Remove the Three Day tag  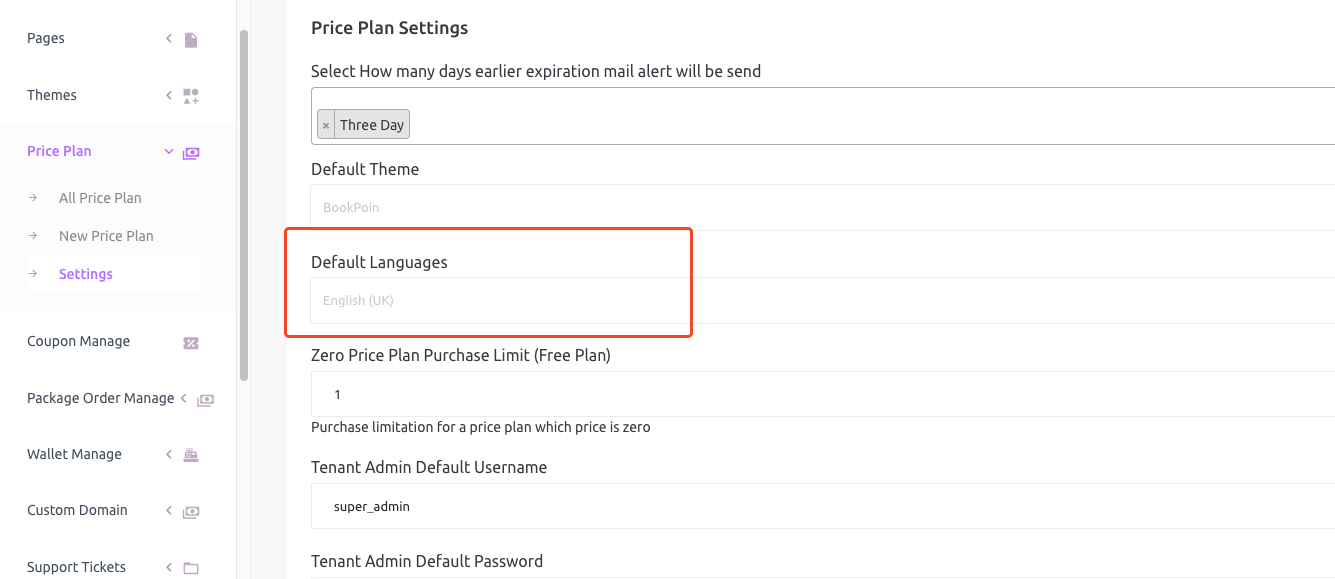[326, 126]
